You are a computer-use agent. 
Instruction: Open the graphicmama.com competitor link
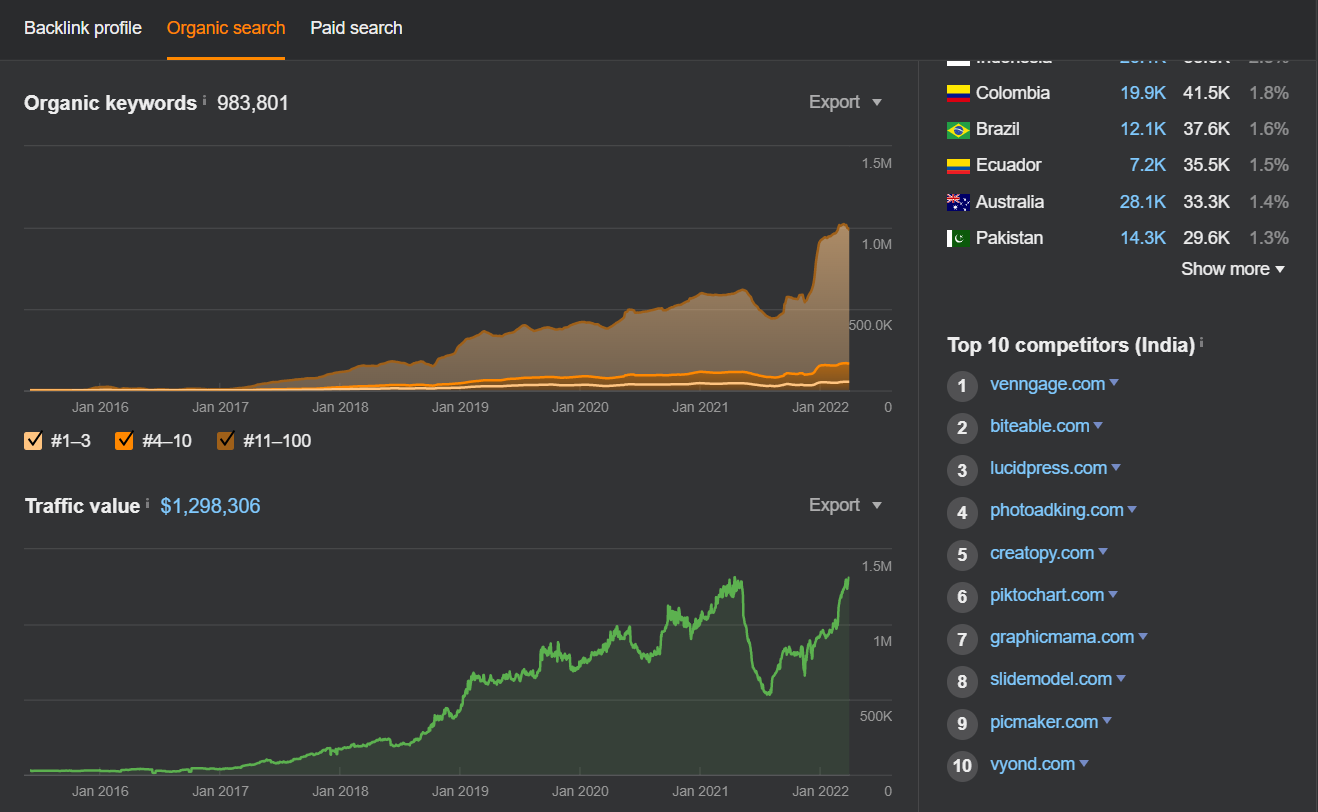click(x=1062, y=637)
